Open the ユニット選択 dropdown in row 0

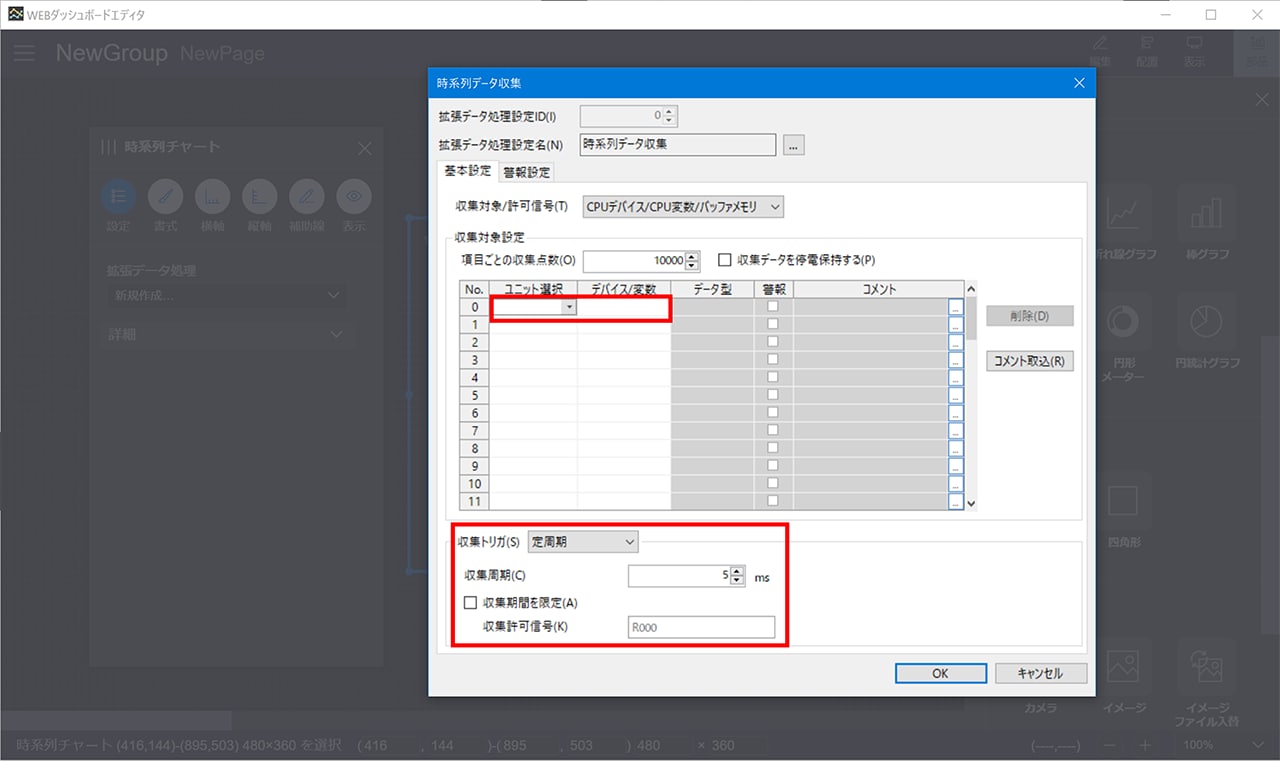tap(568, 308)
